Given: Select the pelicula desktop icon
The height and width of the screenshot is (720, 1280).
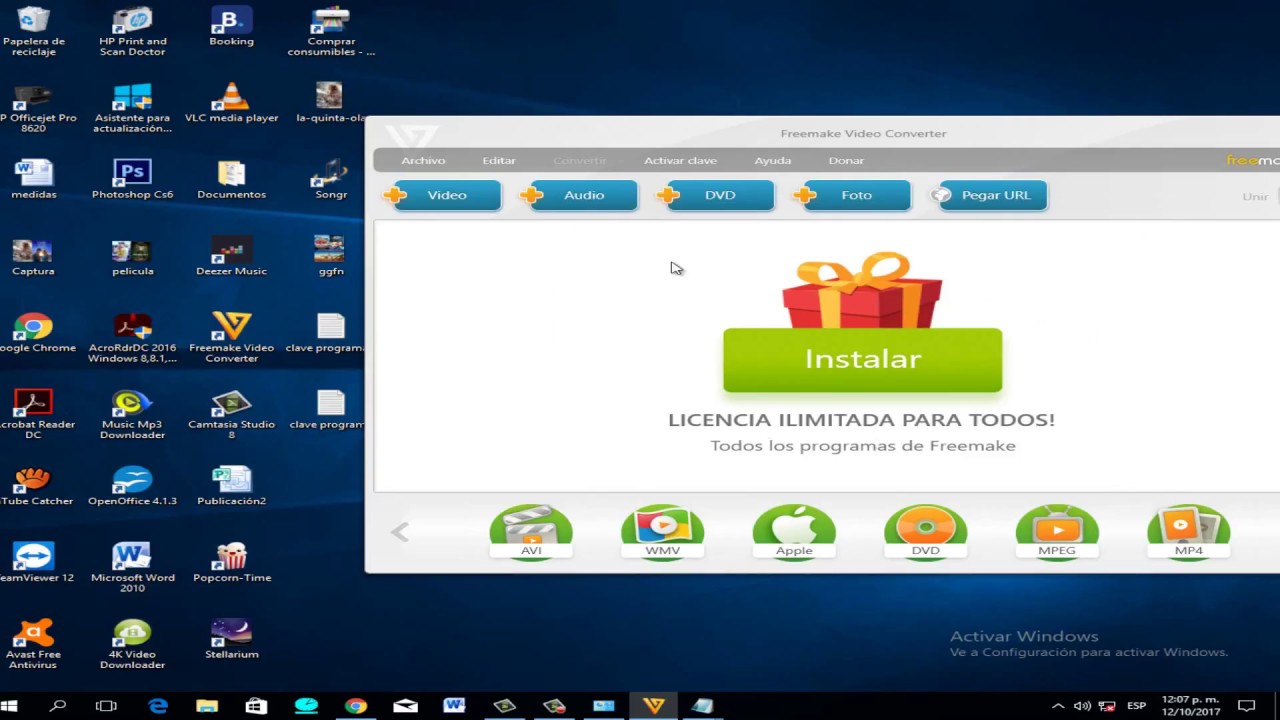Looking at the screenshot, I should [x=132, y=257].
